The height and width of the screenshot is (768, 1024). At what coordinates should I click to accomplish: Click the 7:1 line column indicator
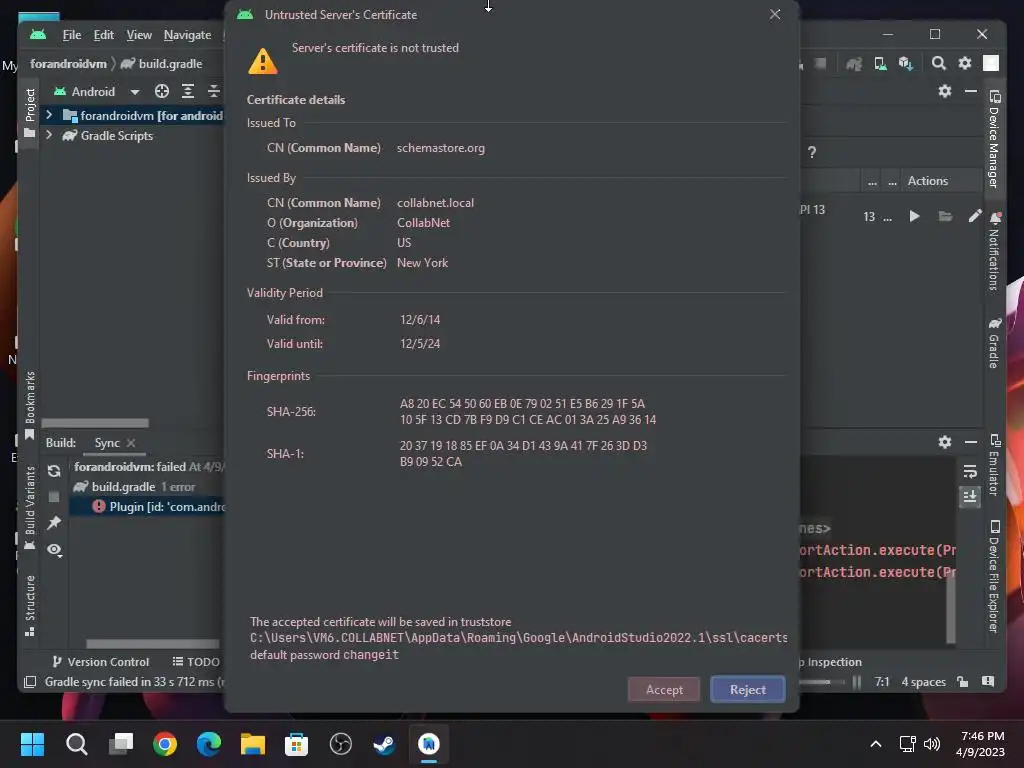tap(882, 682)
